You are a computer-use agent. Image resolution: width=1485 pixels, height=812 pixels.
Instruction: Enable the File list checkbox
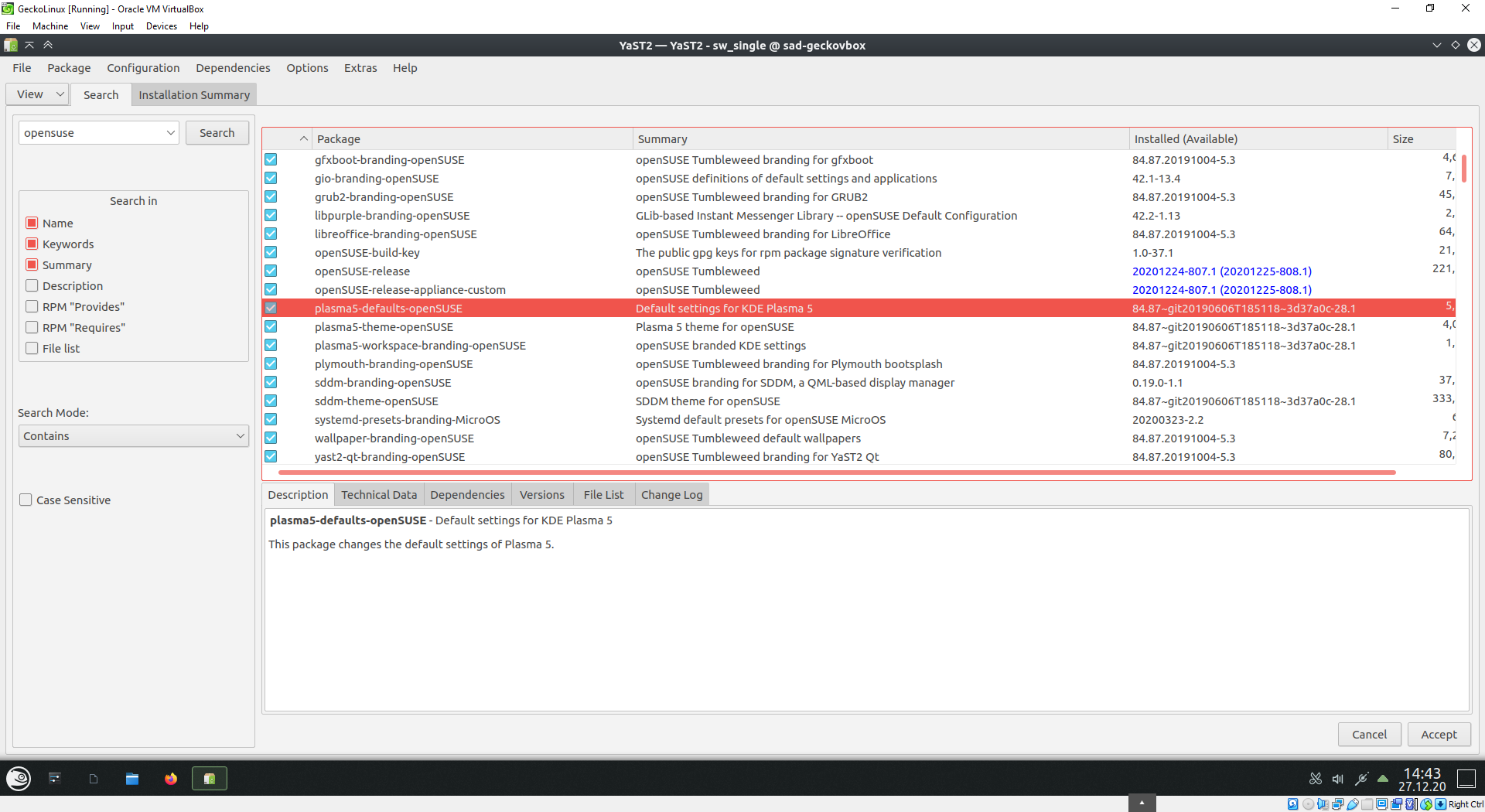pos(32,348)
